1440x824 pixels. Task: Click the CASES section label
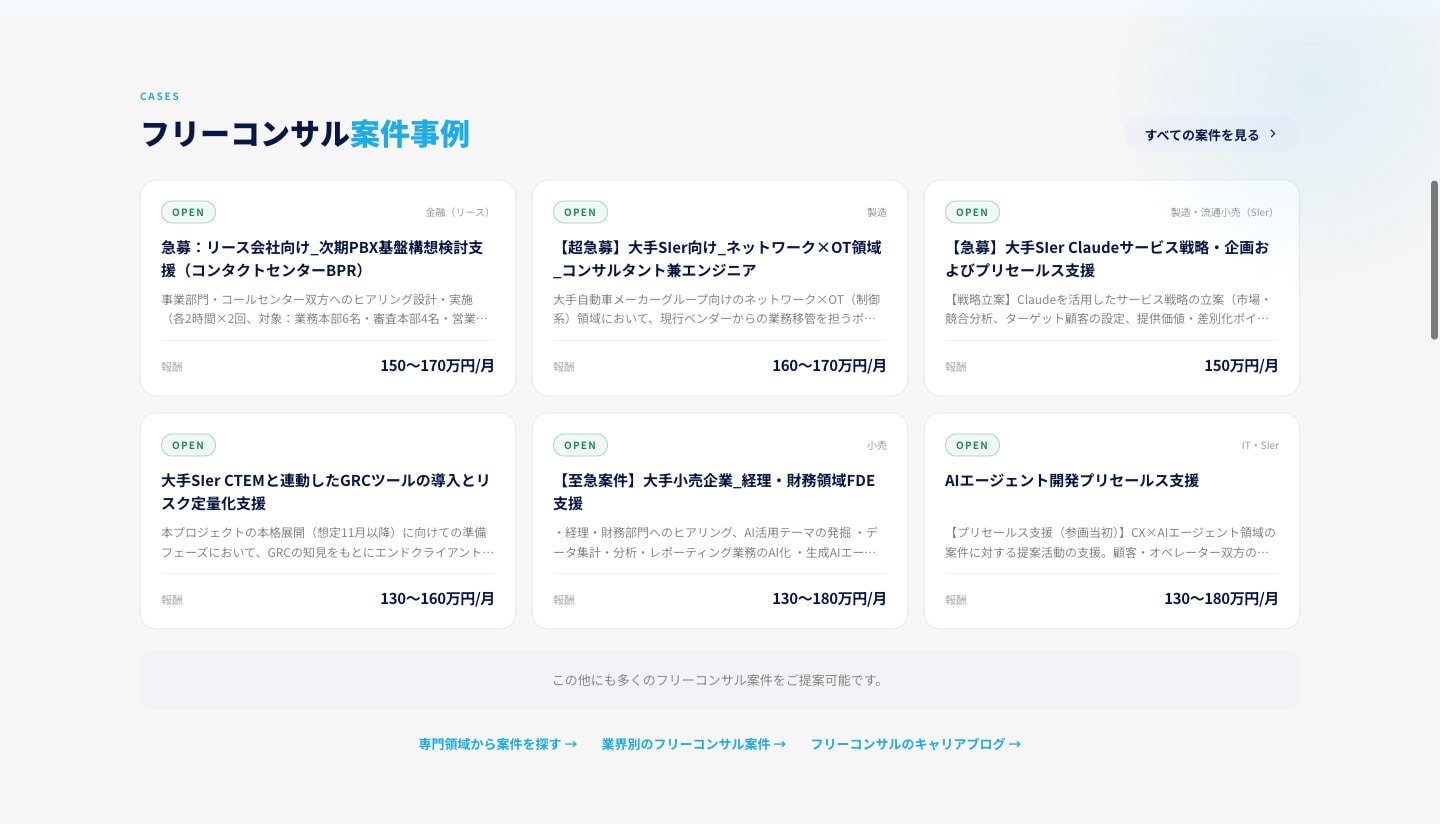click(160, 97)
